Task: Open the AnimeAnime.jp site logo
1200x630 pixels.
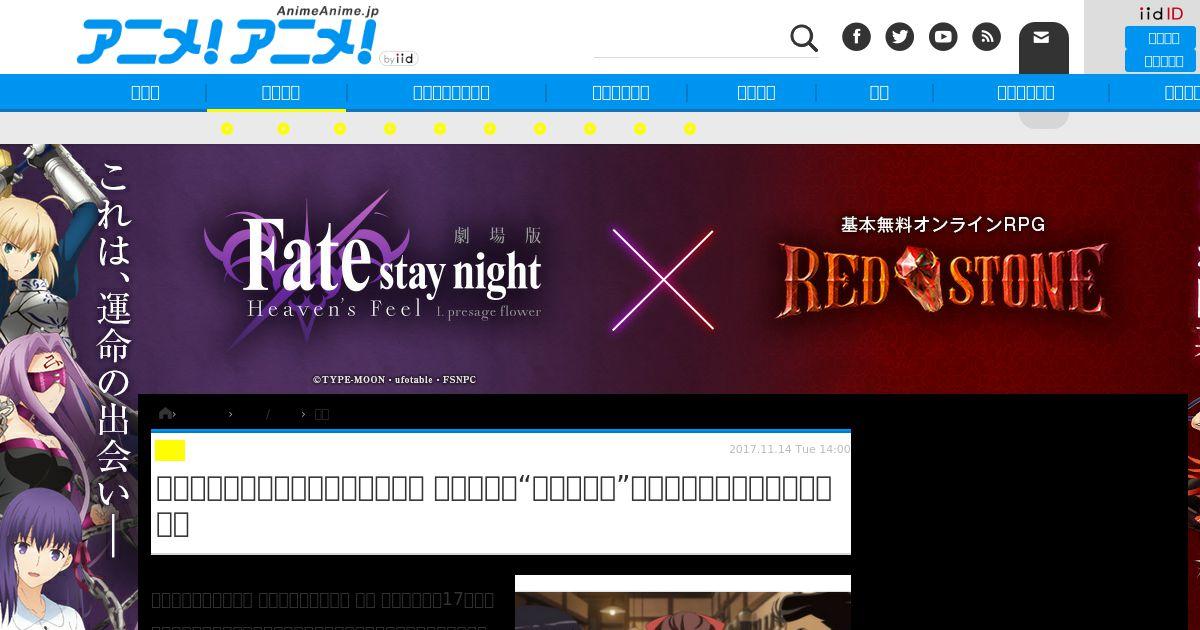Action: pyautogui.click(x=227, y=36)
